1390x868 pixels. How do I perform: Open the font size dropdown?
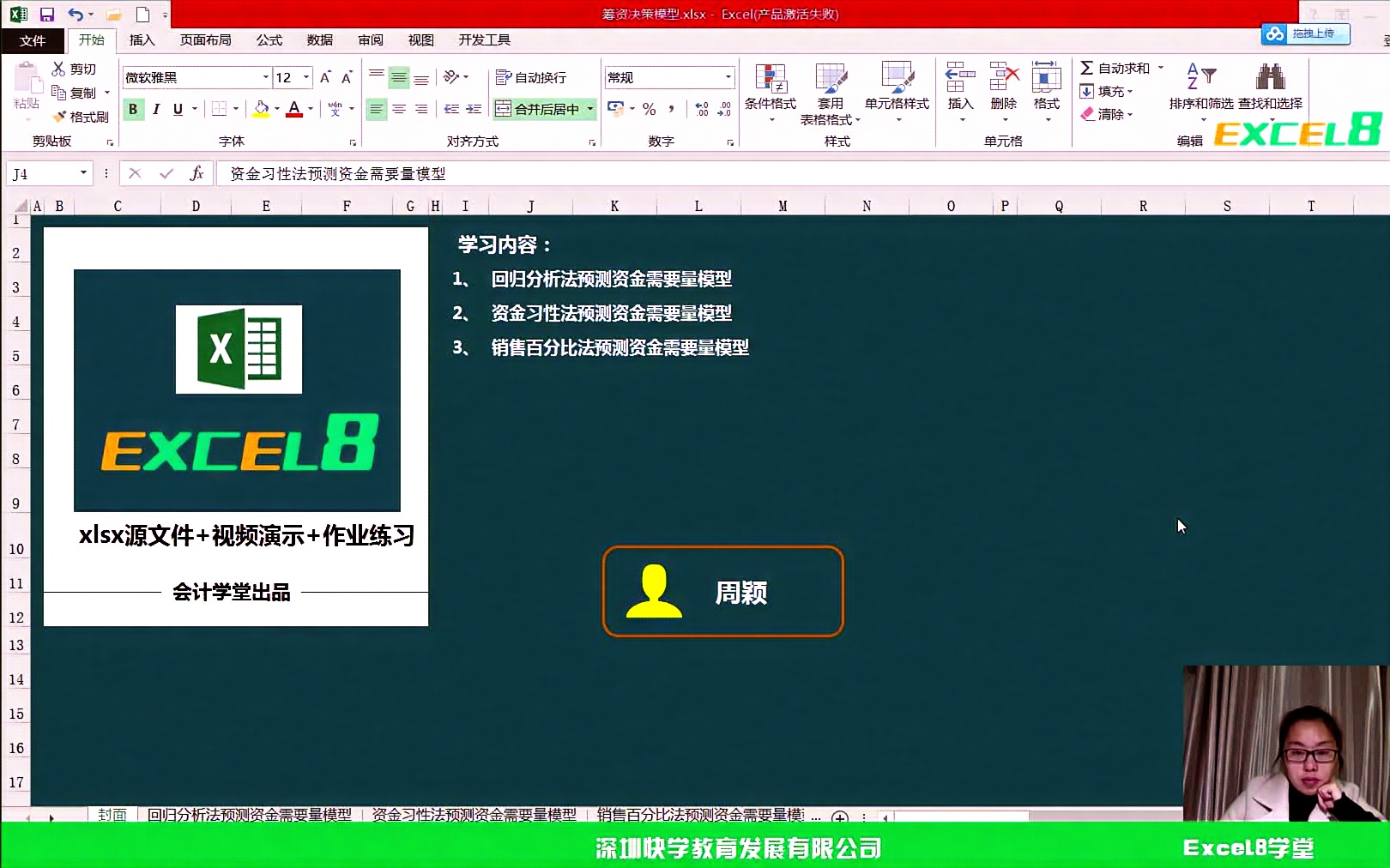[x=305, y=77]
